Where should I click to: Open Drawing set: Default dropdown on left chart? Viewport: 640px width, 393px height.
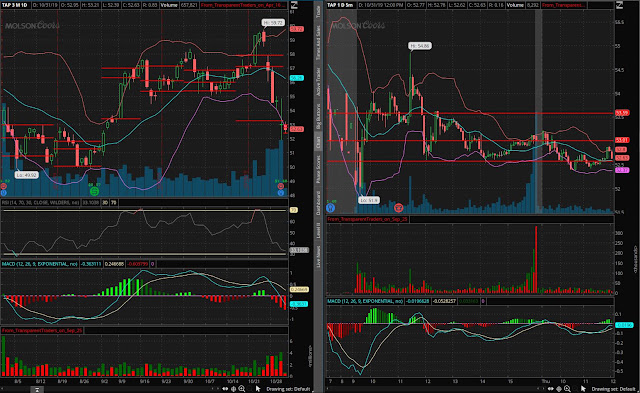click(x=288, y=389)
